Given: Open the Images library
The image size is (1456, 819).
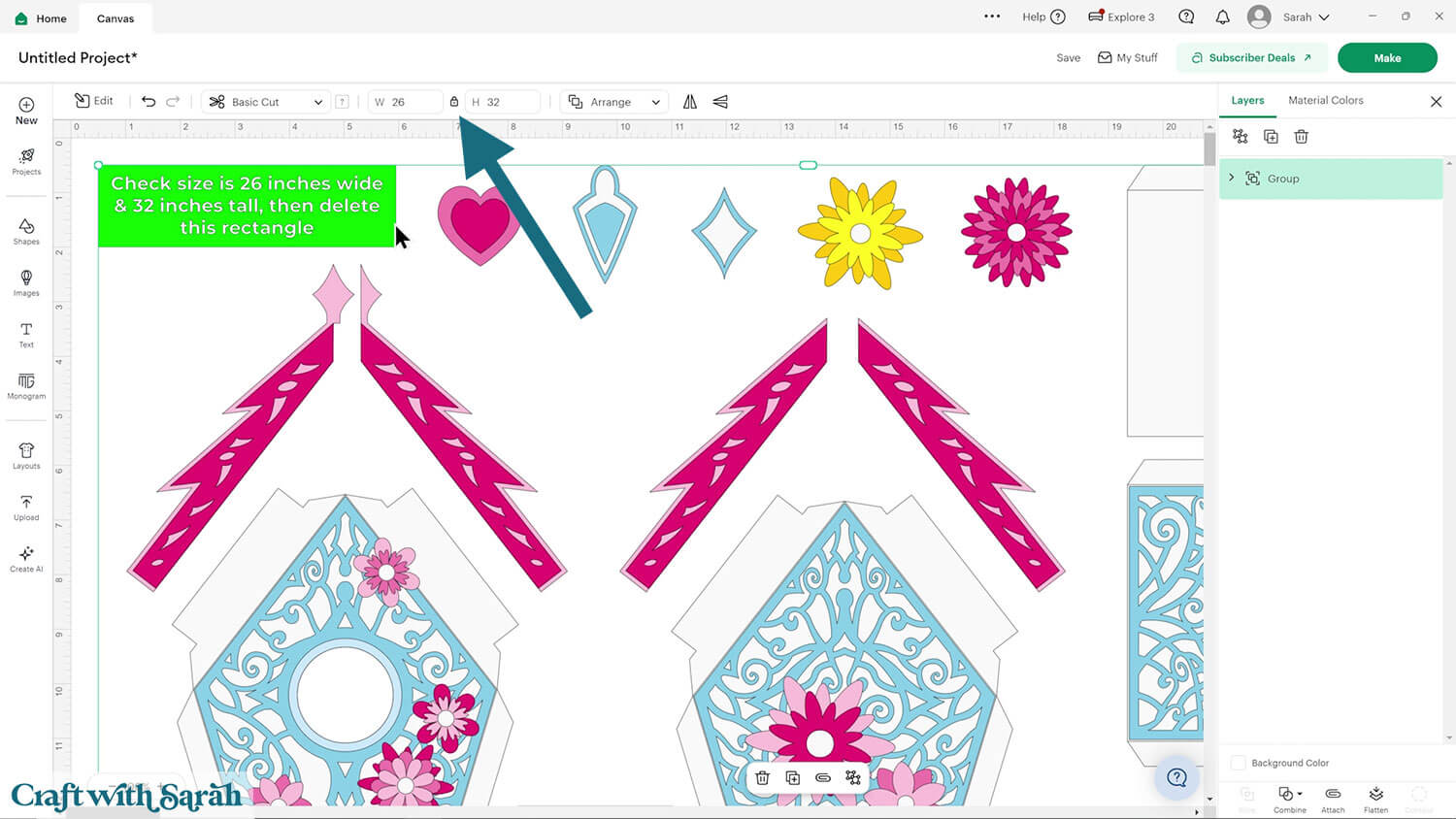Looking at the screenshot, I should click(x=26, y=282).
